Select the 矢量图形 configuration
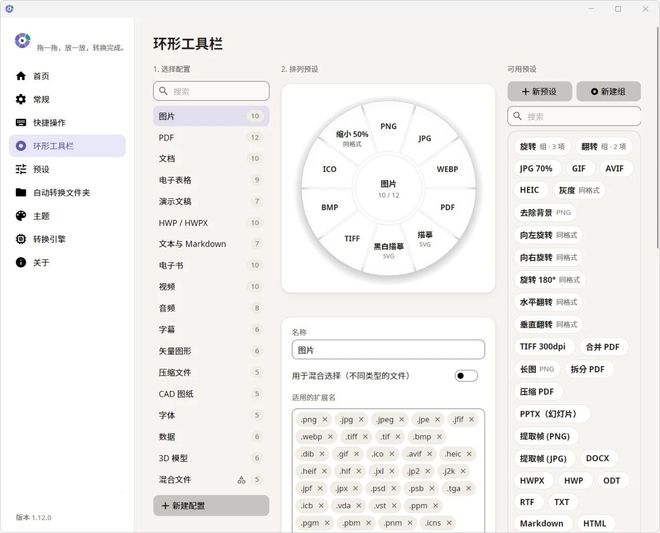This screenshot has height=533, width=660. [211, 351]
